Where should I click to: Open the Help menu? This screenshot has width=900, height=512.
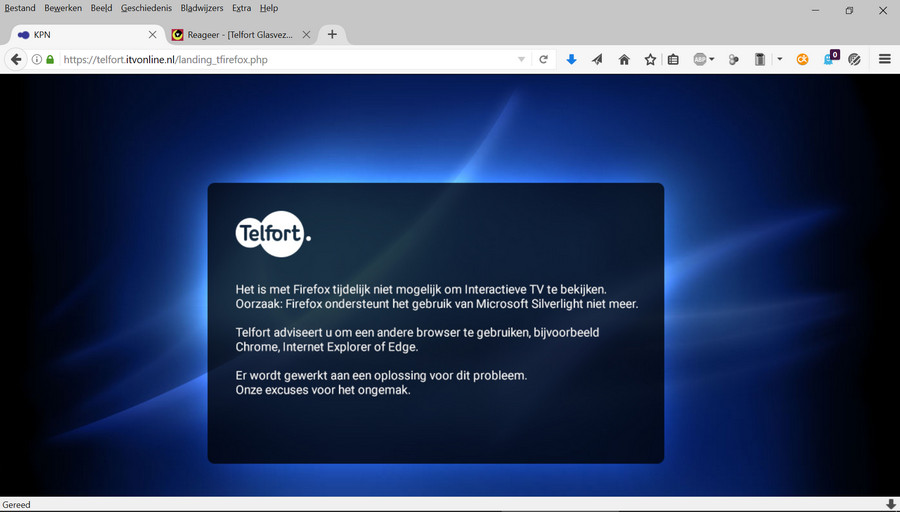(x=269, y=8)
